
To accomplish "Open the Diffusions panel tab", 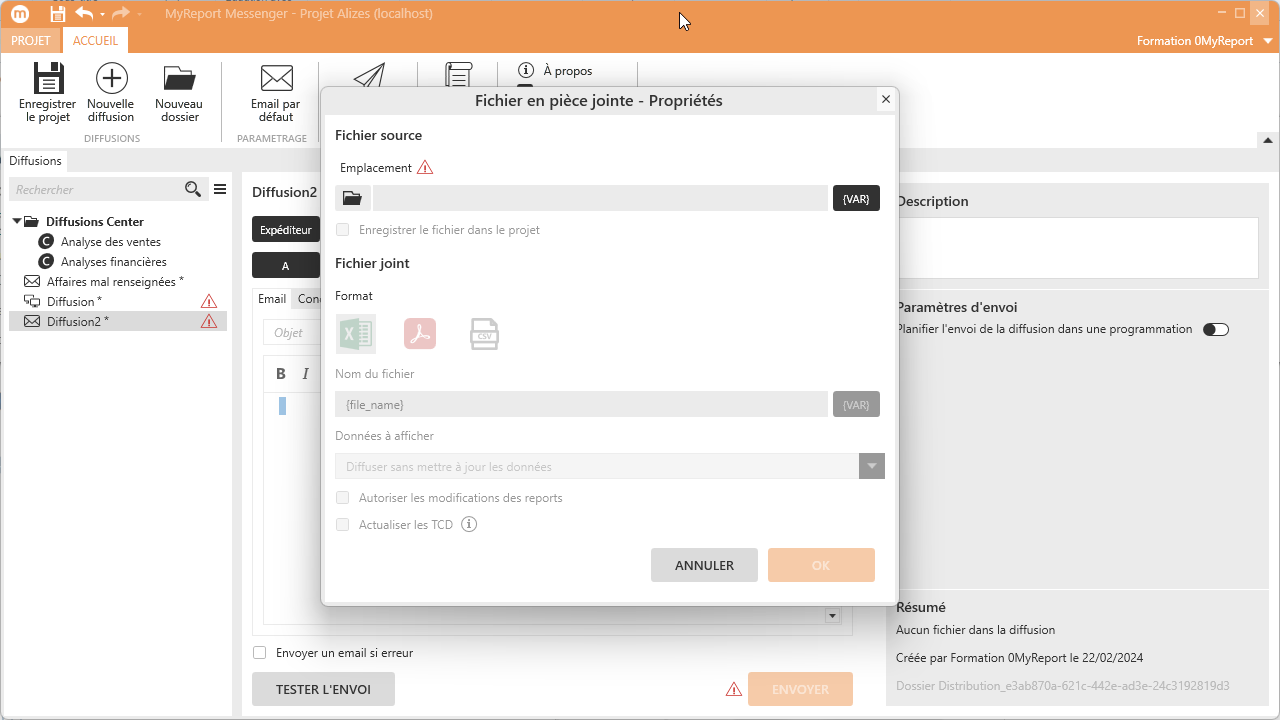I will (35, 161).
